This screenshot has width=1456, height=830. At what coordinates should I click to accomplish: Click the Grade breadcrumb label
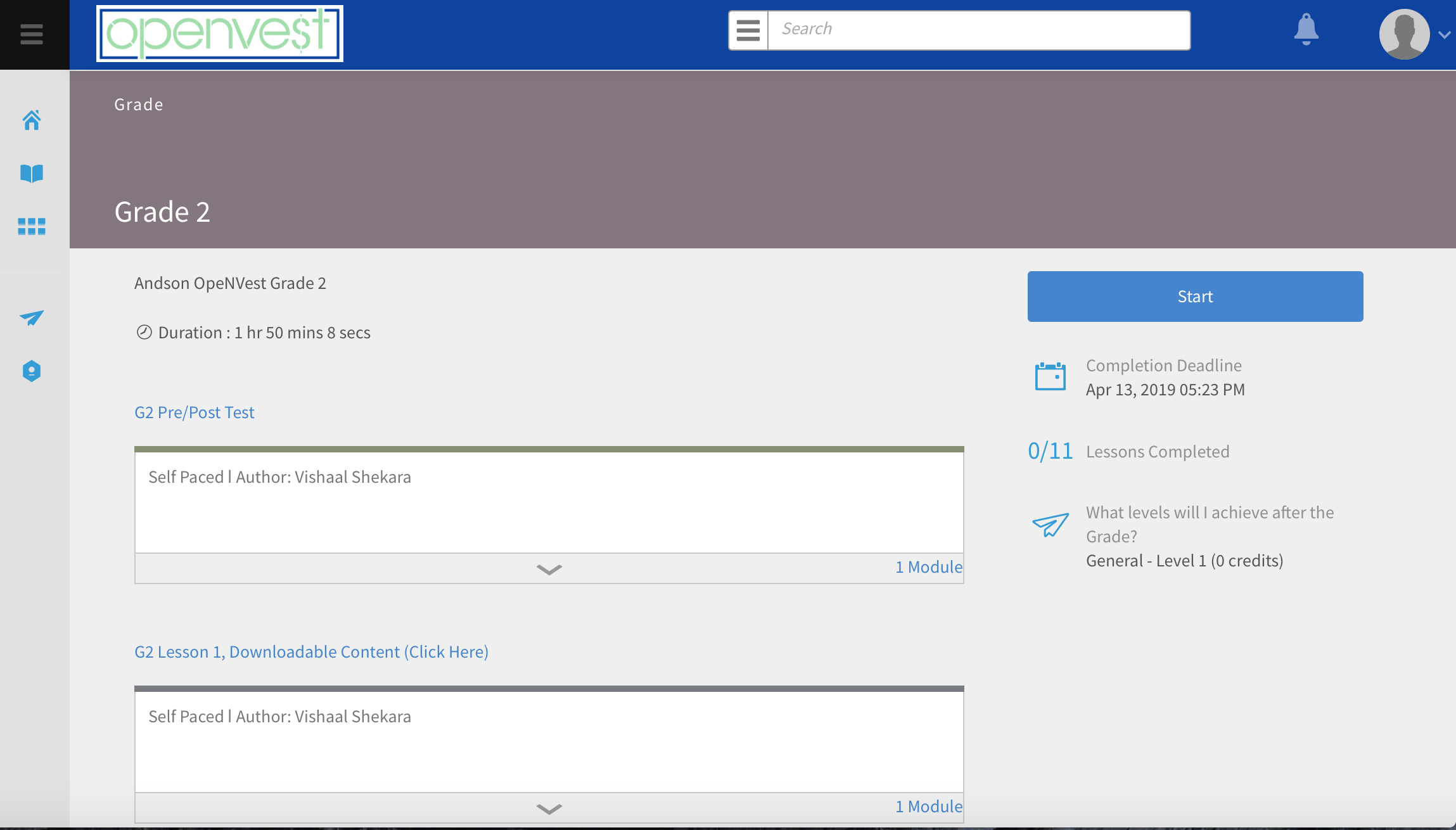(139, 105)
